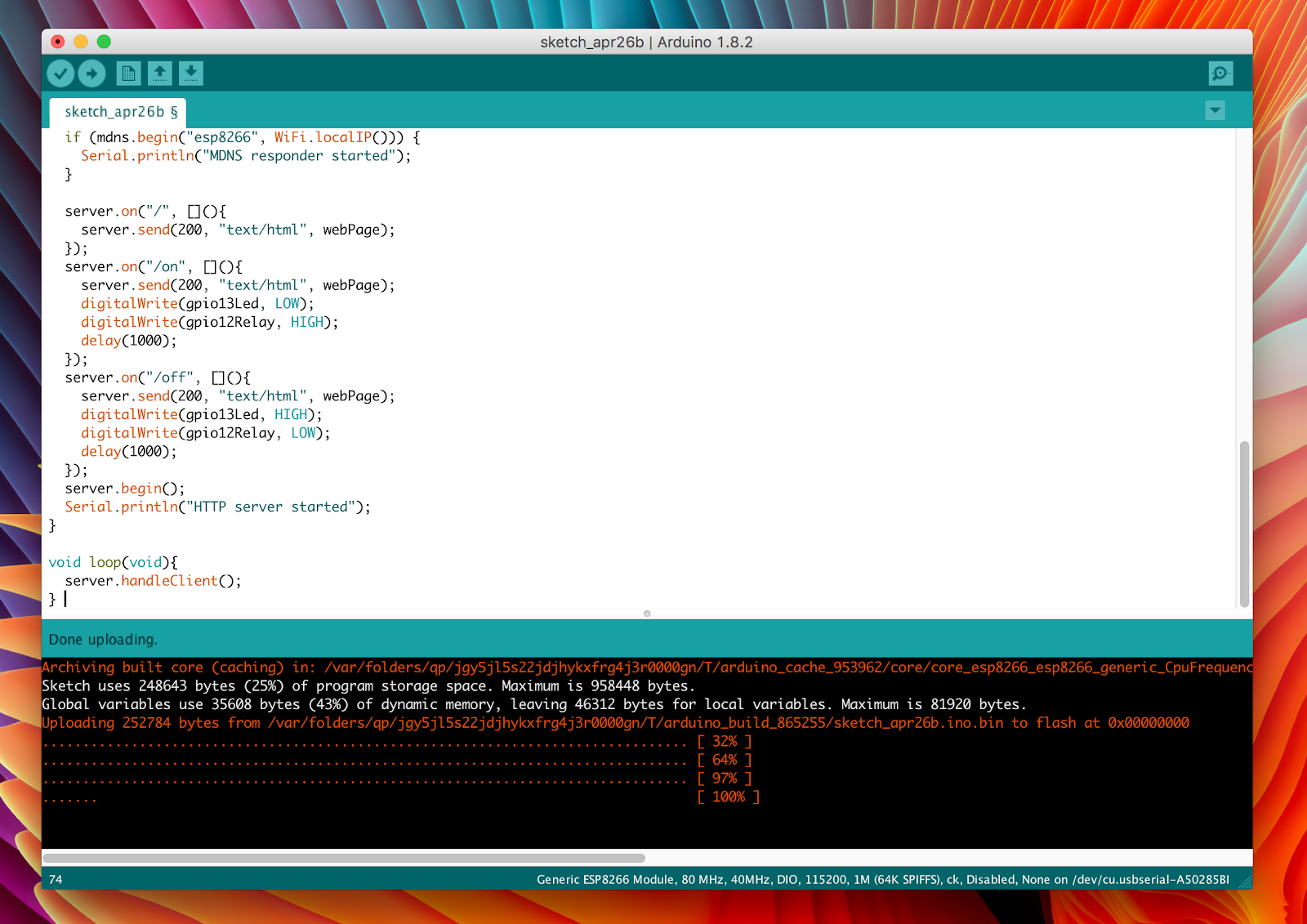1307x924 pixels.
Task: Click the green zoom window button
Action: [x=104, y=42]
